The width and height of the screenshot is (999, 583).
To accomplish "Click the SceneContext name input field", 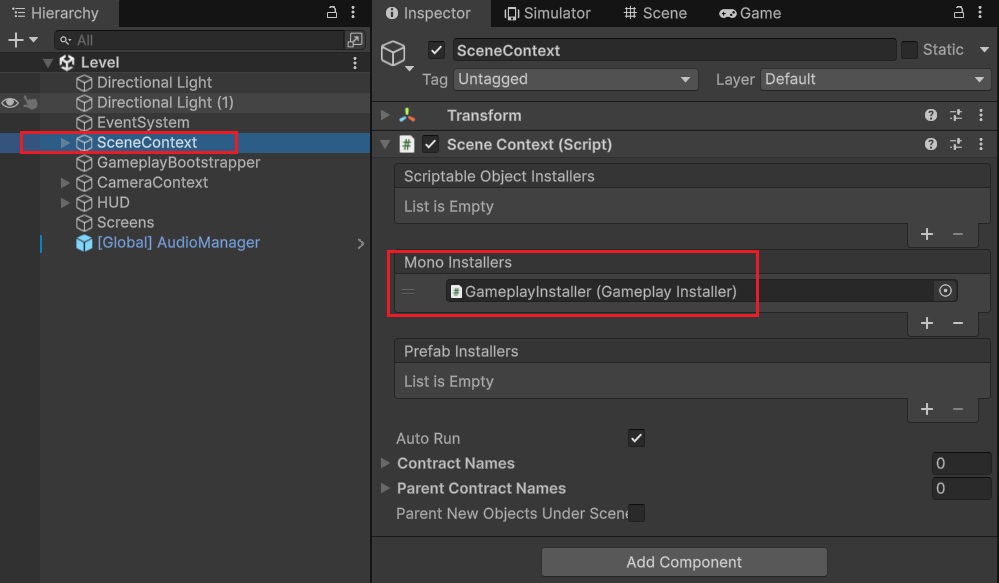I will (674, 50).
